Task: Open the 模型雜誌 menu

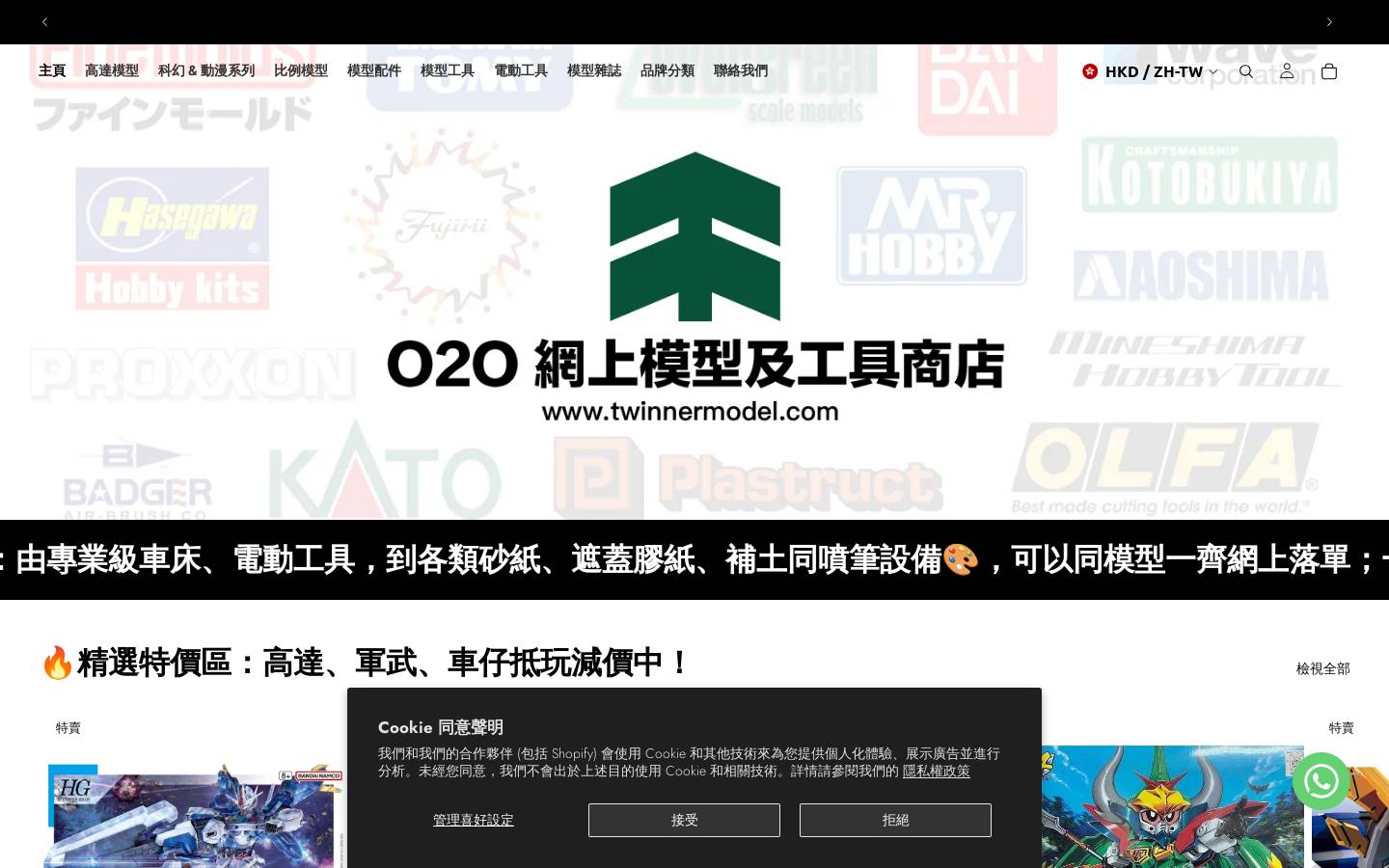Action: [x=594, y=70]
